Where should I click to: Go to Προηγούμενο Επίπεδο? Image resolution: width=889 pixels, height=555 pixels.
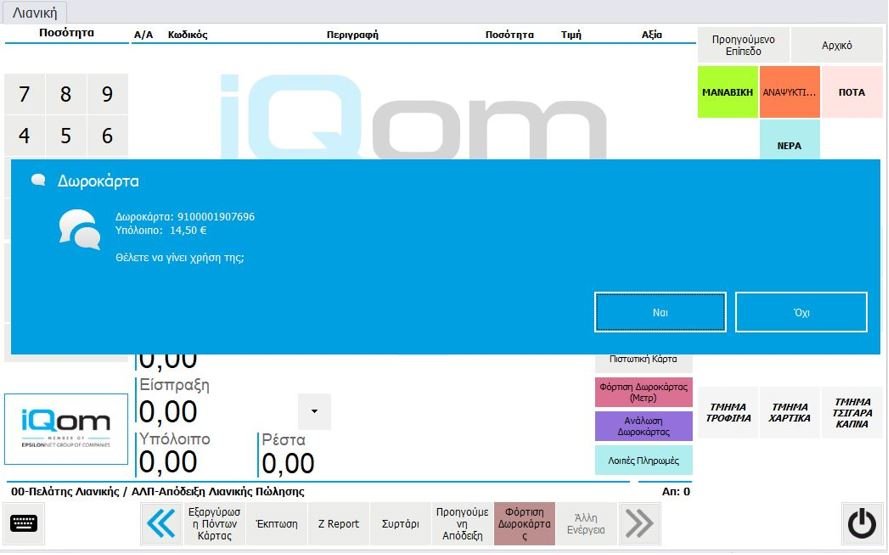[x=743, y=45]
